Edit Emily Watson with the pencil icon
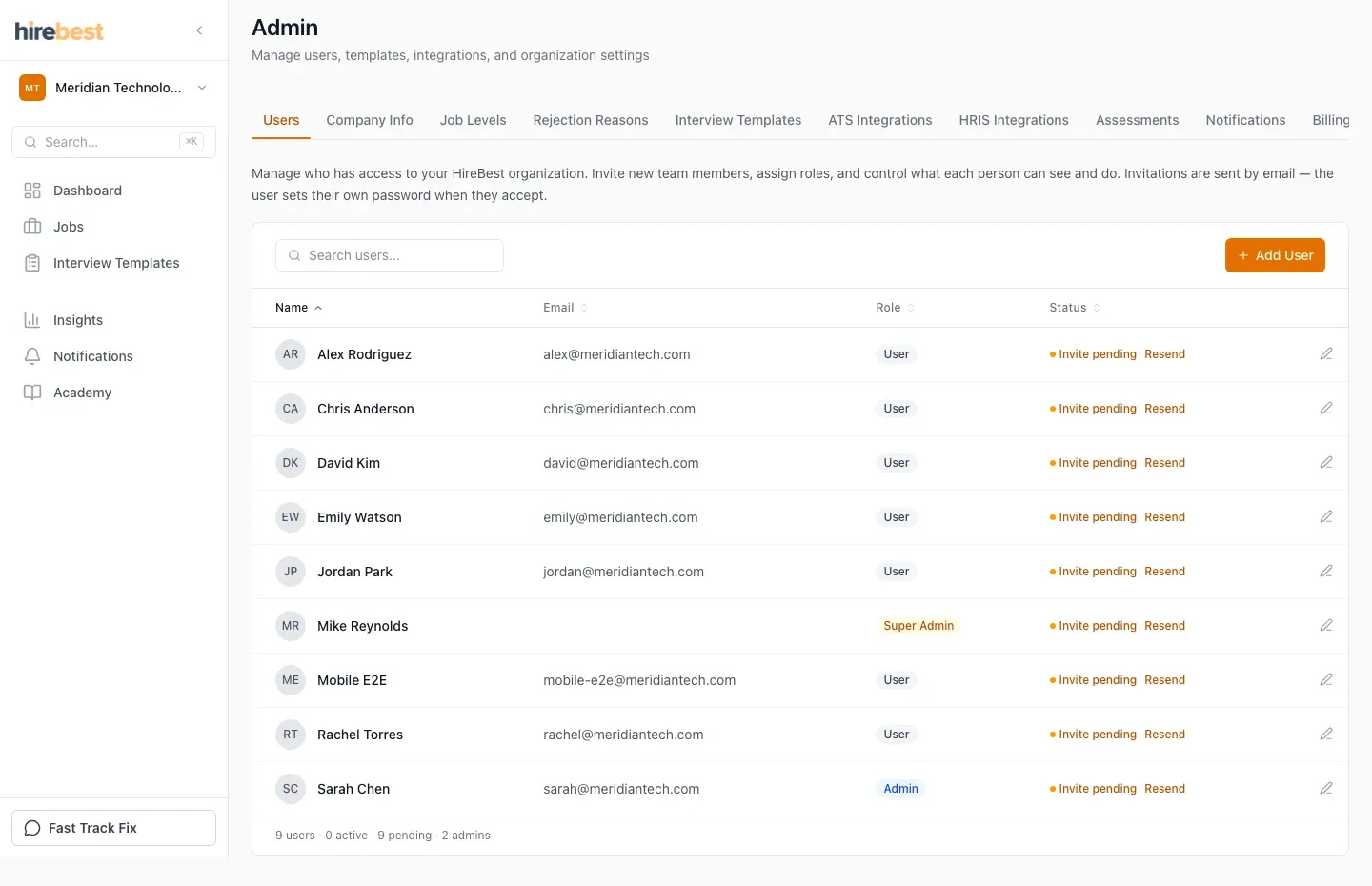This screenshot has height=886, width=1372. coord(1325,517)
